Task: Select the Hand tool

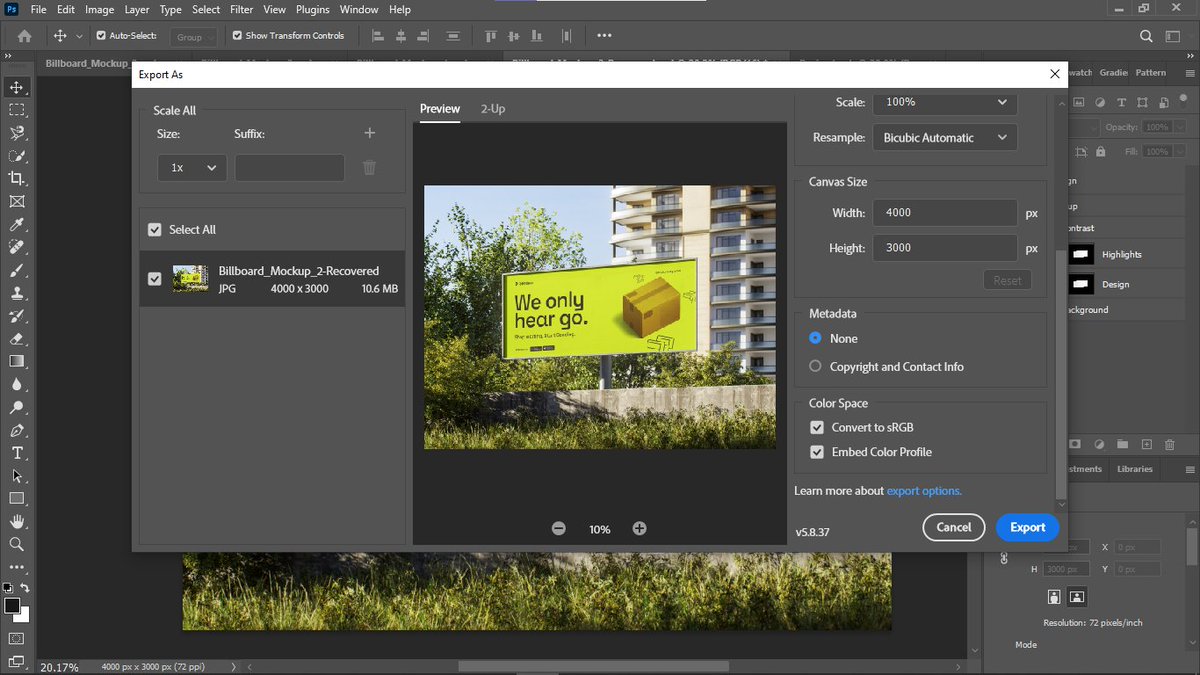Action: 16,521
